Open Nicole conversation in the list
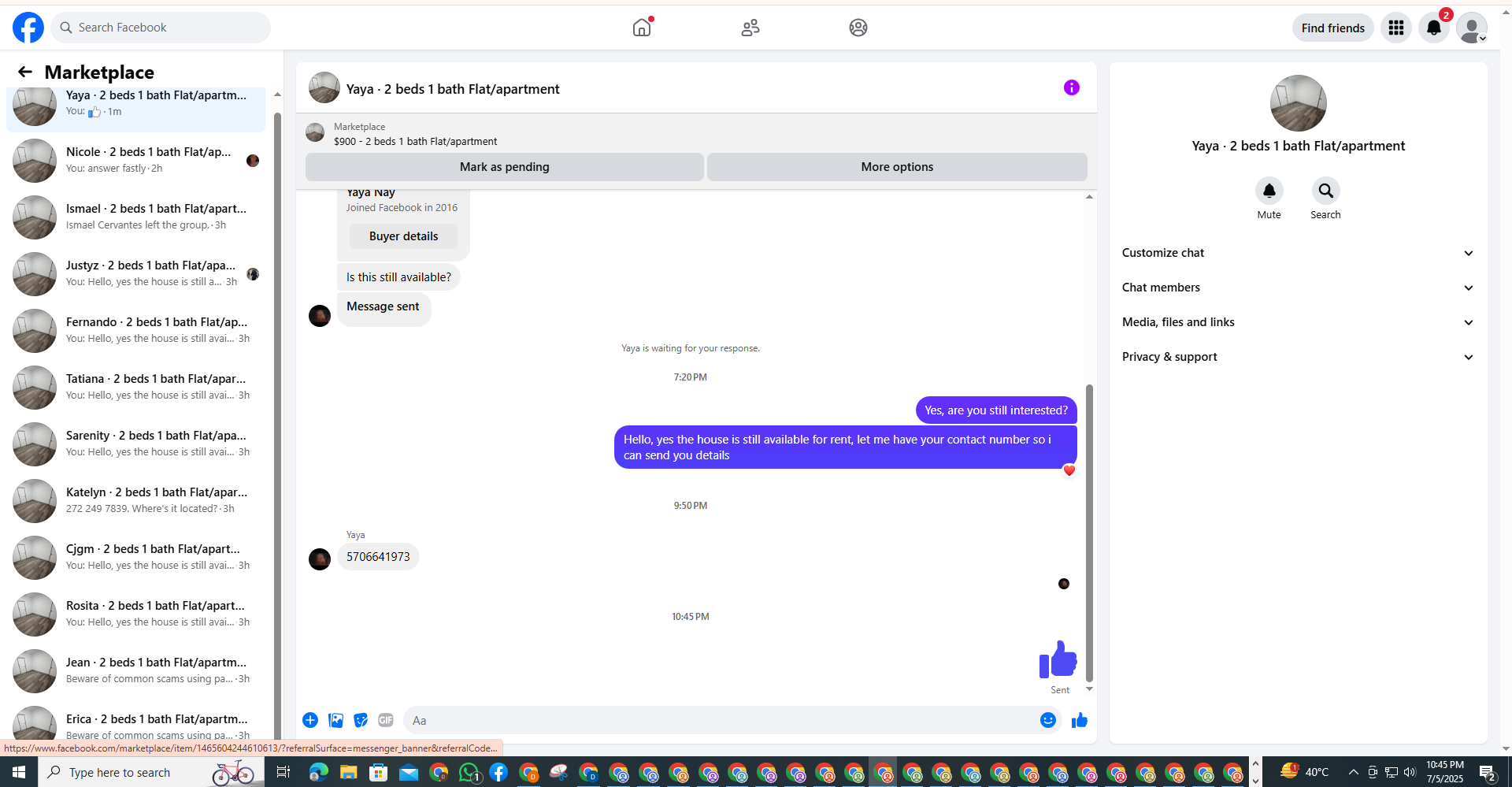Screen dimensions: 1512x787 [x=136, y=161]
